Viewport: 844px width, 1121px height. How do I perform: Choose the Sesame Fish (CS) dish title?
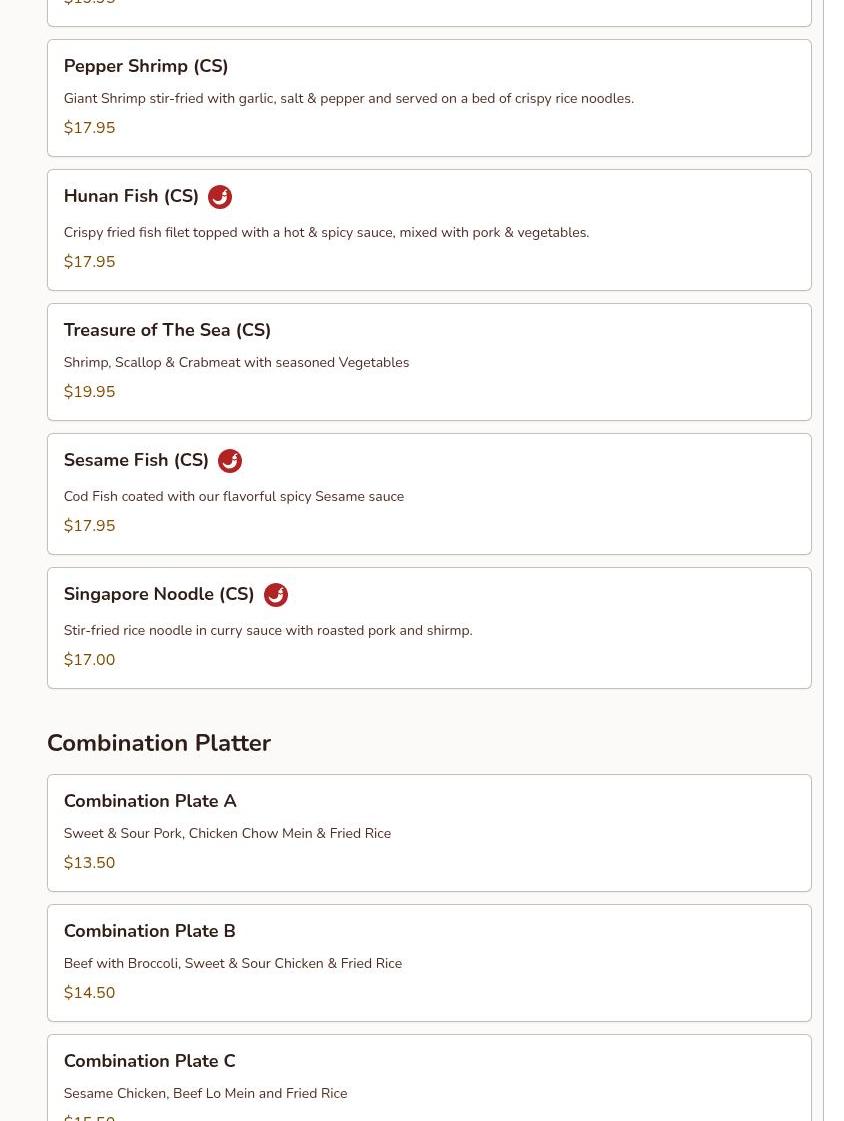pyautogui.click(x=136, y=461)
